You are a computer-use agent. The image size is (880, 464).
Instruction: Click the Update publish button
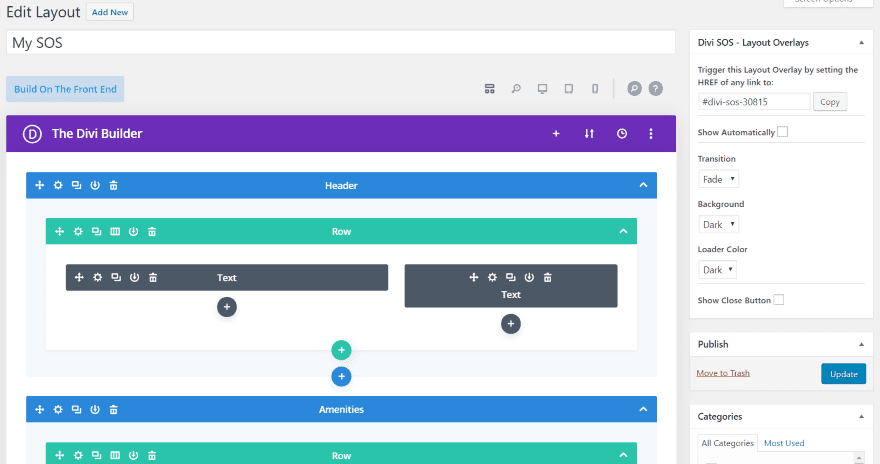844,374
